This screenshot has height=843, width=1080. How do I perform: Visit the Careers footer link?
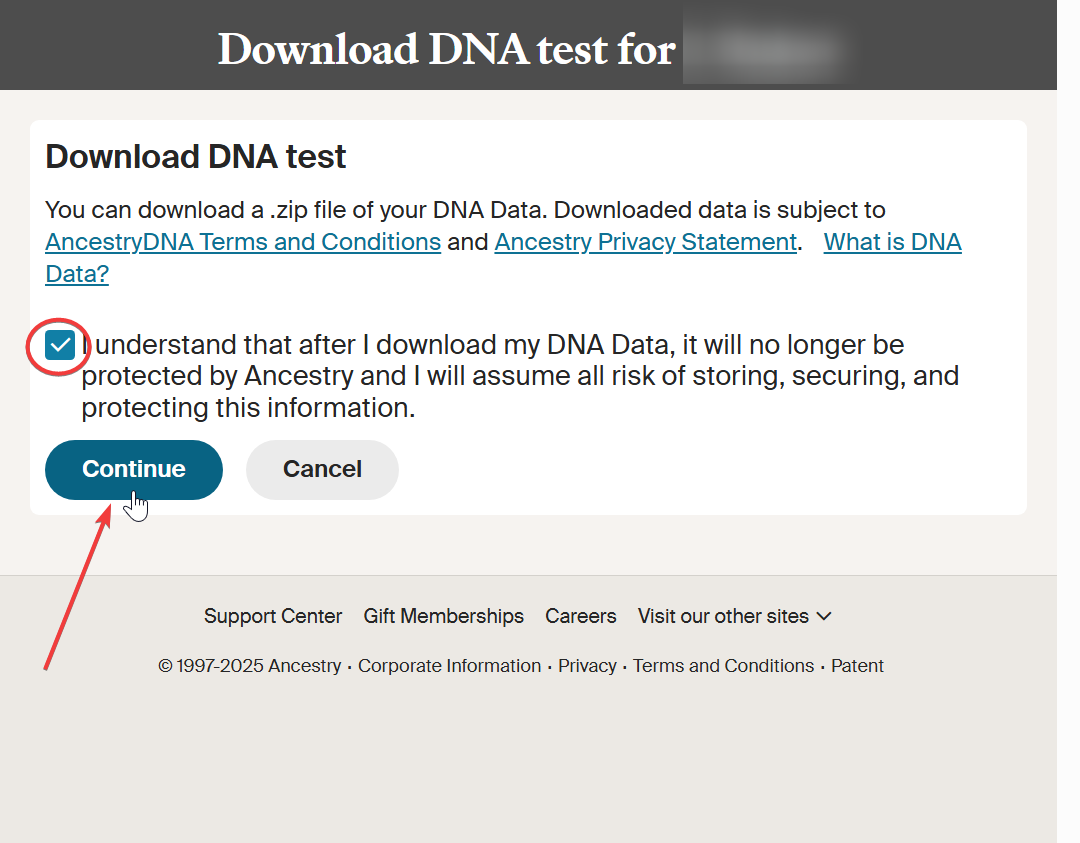(580, 616)
